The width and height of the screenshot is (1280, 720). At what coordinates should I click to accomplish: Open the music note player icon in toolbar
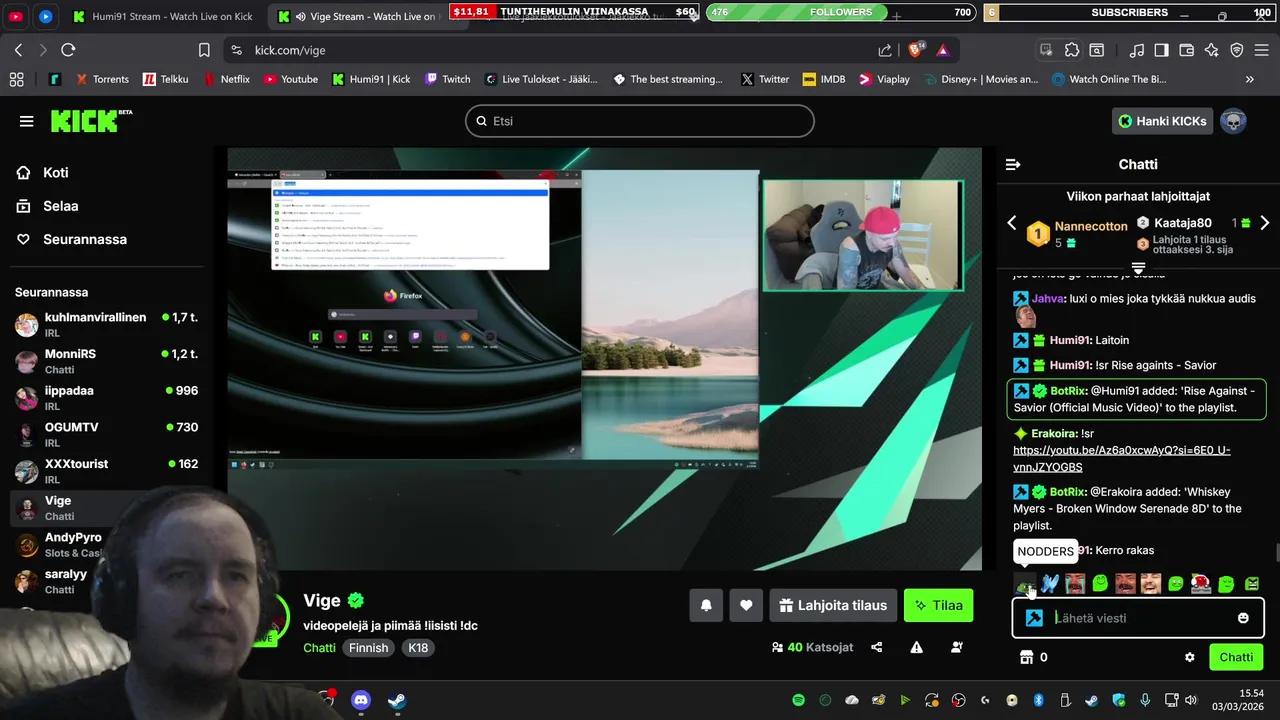pos(1137,50)
